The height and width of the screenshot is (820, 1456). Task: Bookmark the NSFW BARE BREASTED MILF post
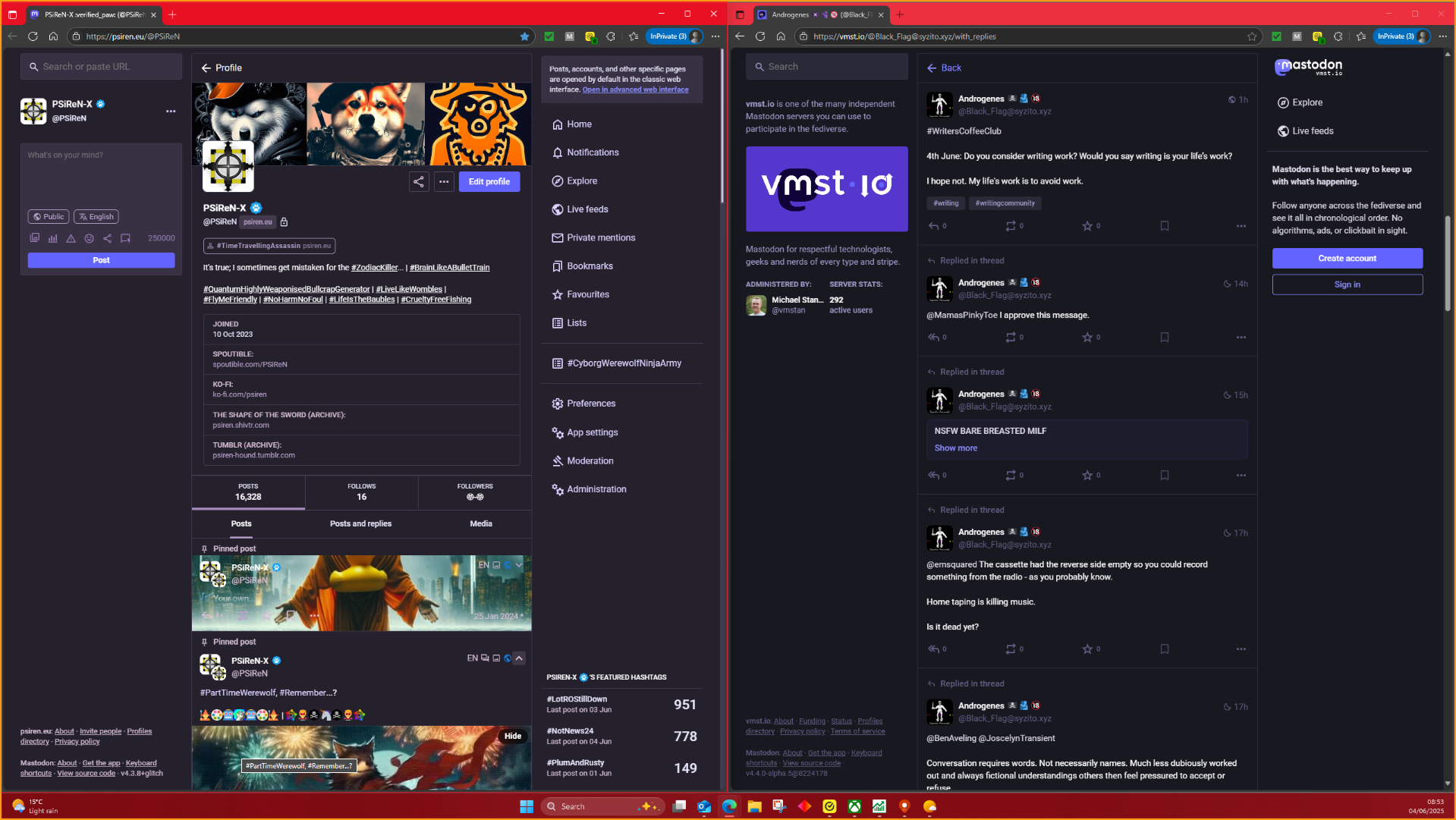[1165, 476]
